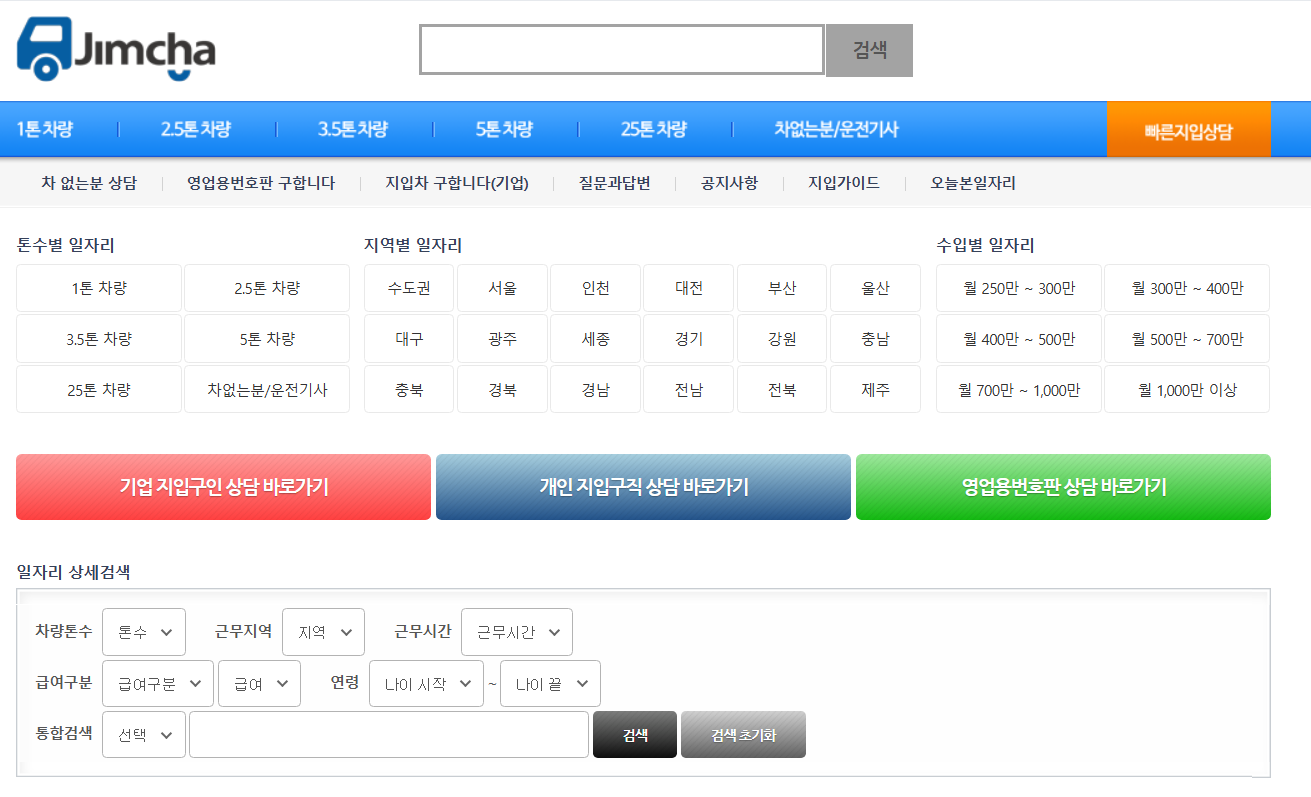Viewport: 1311px width, 797px height.
Task: Choose 전북 region
Action: tap(782, 390)
